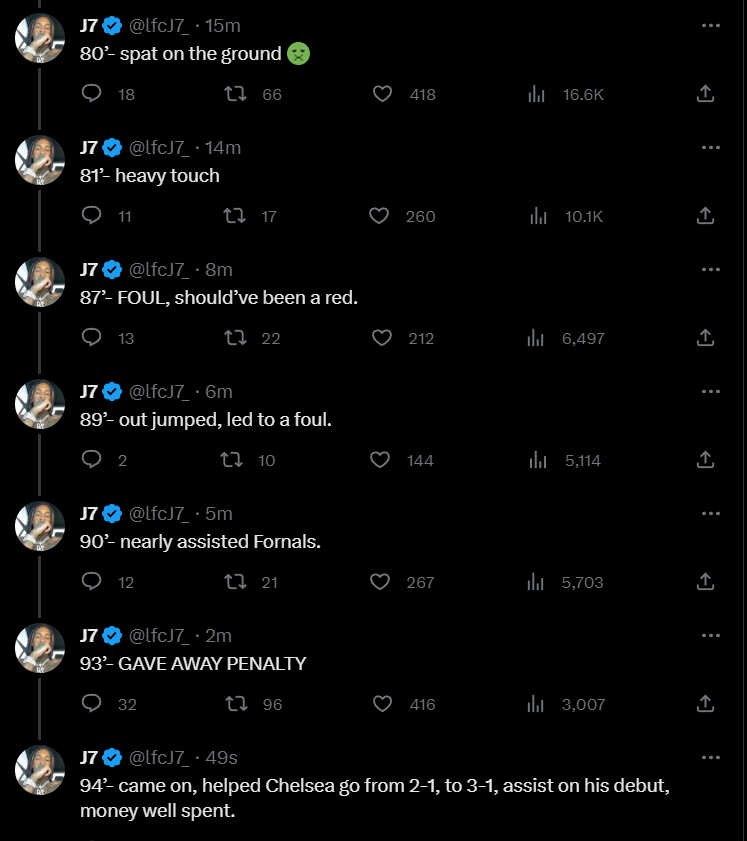Like the "nearly assisted Fornals" tweet
The width and height of the screenshot is (747, 841).
click(x=380, y=582)
